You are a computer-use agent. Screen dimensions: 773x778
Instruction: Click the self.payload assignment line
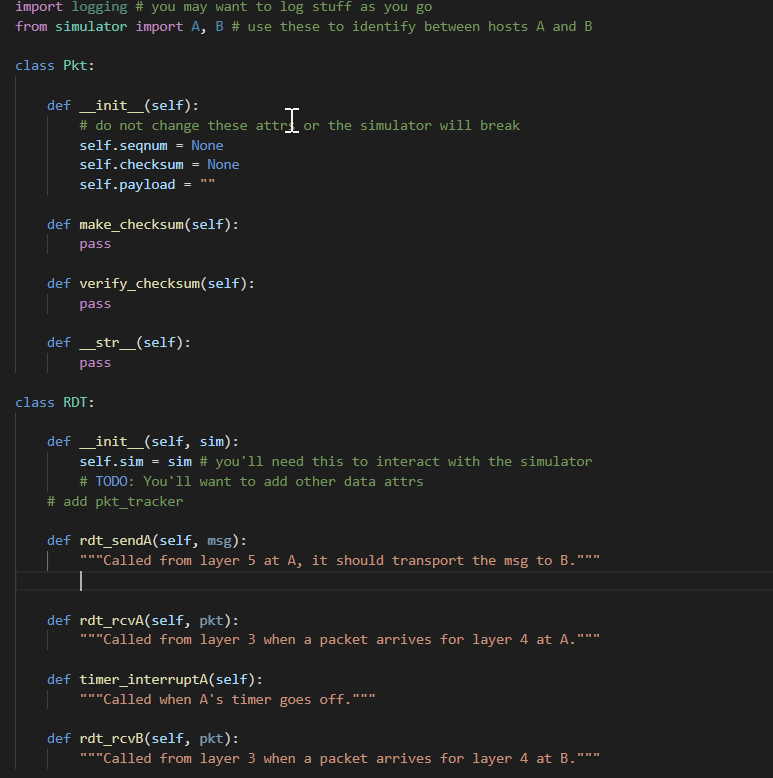click(147, 185)
